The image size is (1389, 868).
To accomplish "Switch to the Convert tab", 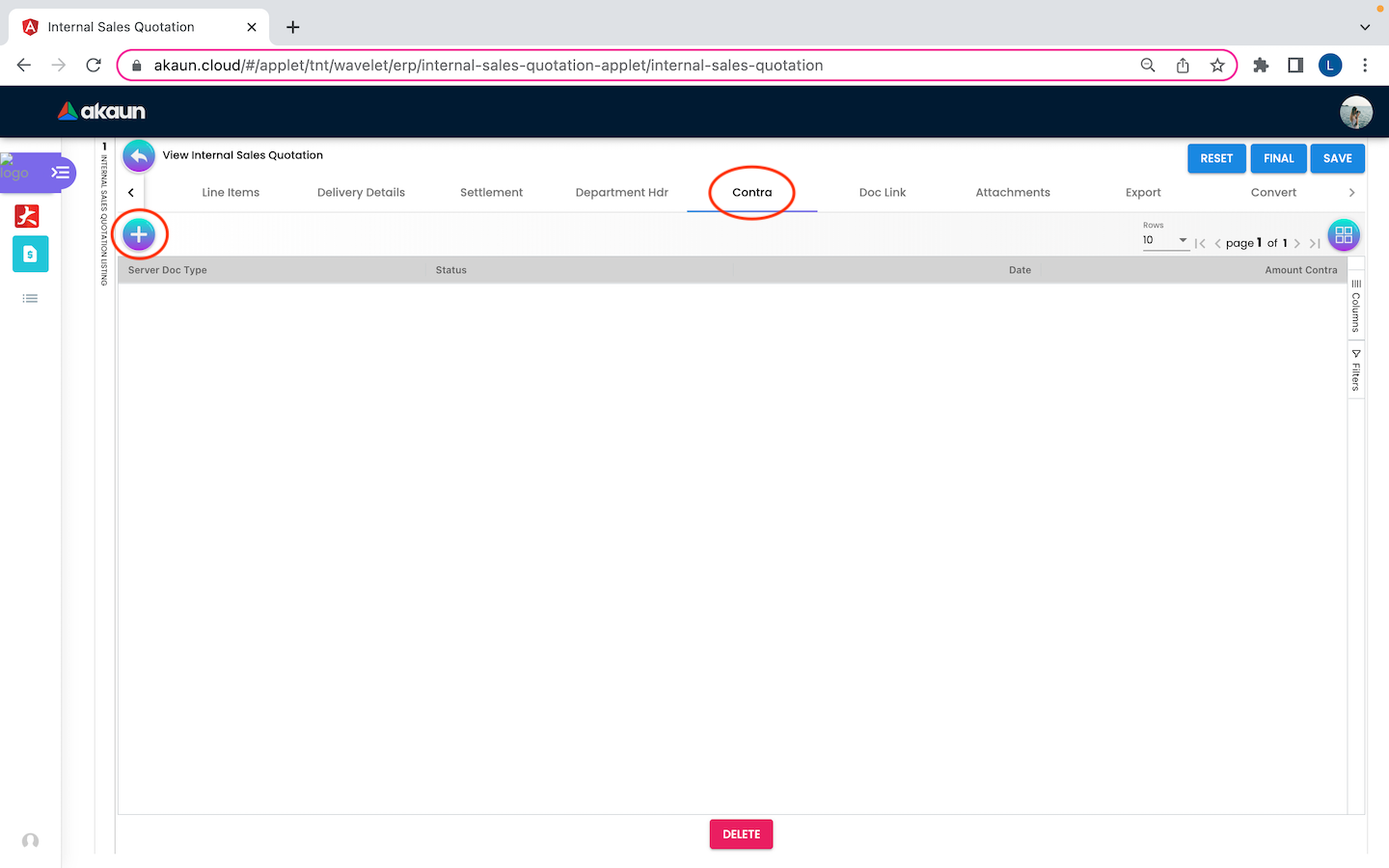I will pyautogui.click(x=1273, y=193).
